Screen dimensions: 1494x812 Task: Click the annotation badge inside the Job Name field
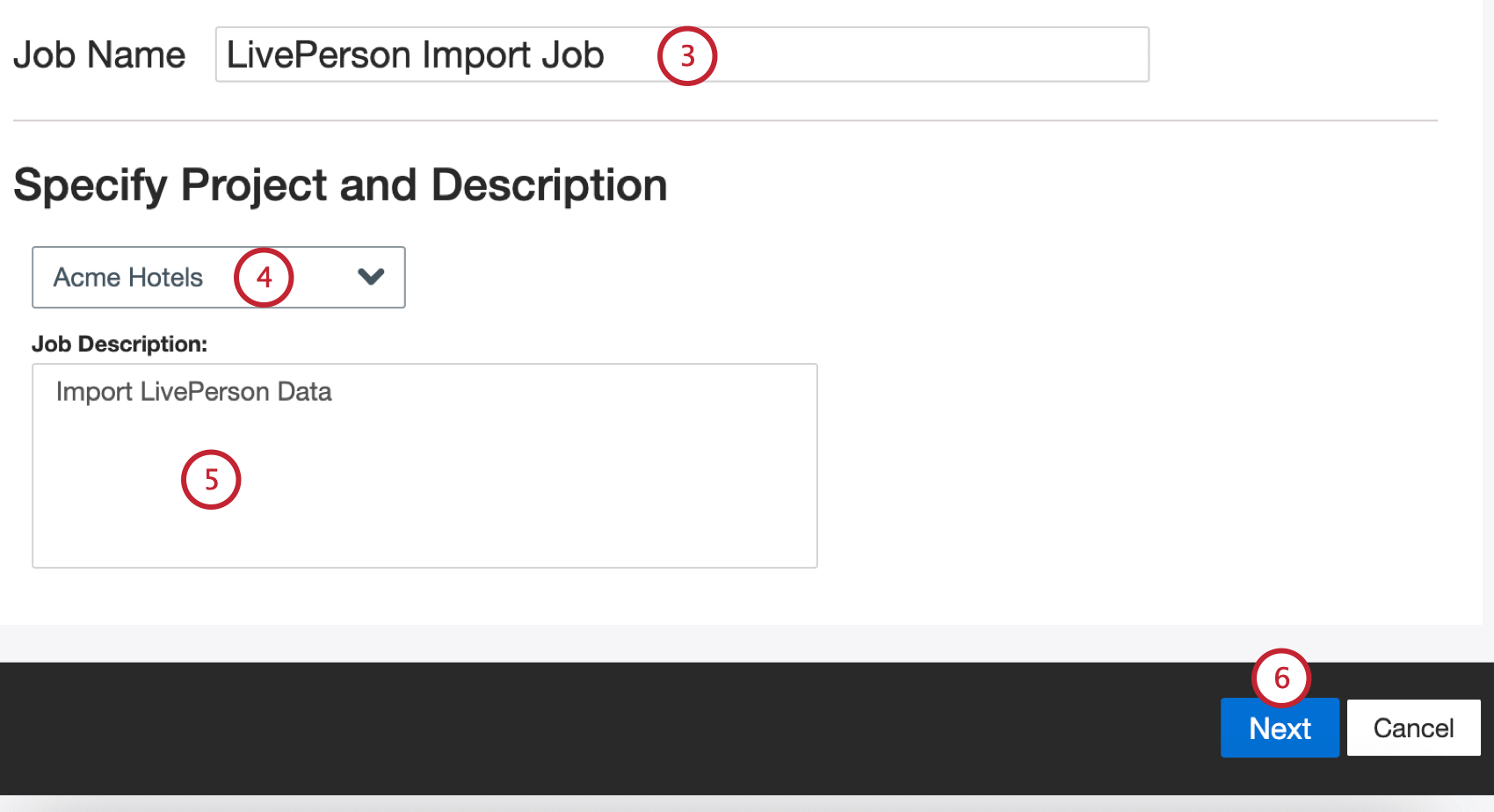tap(686, 55)
